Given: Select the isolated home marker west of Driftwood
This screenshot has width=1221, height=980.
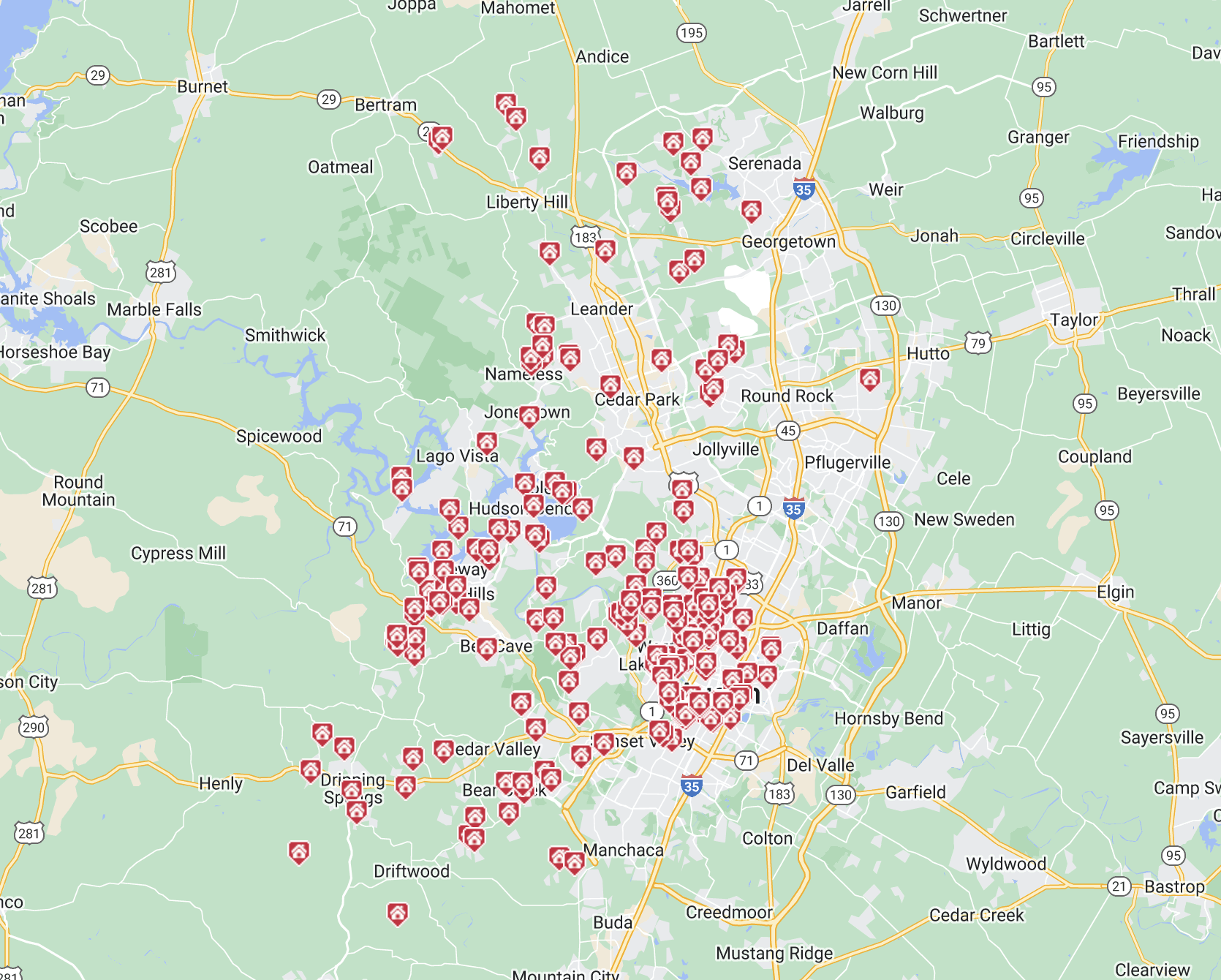Looking at the screenshot, I should click(x=298, y=852).
